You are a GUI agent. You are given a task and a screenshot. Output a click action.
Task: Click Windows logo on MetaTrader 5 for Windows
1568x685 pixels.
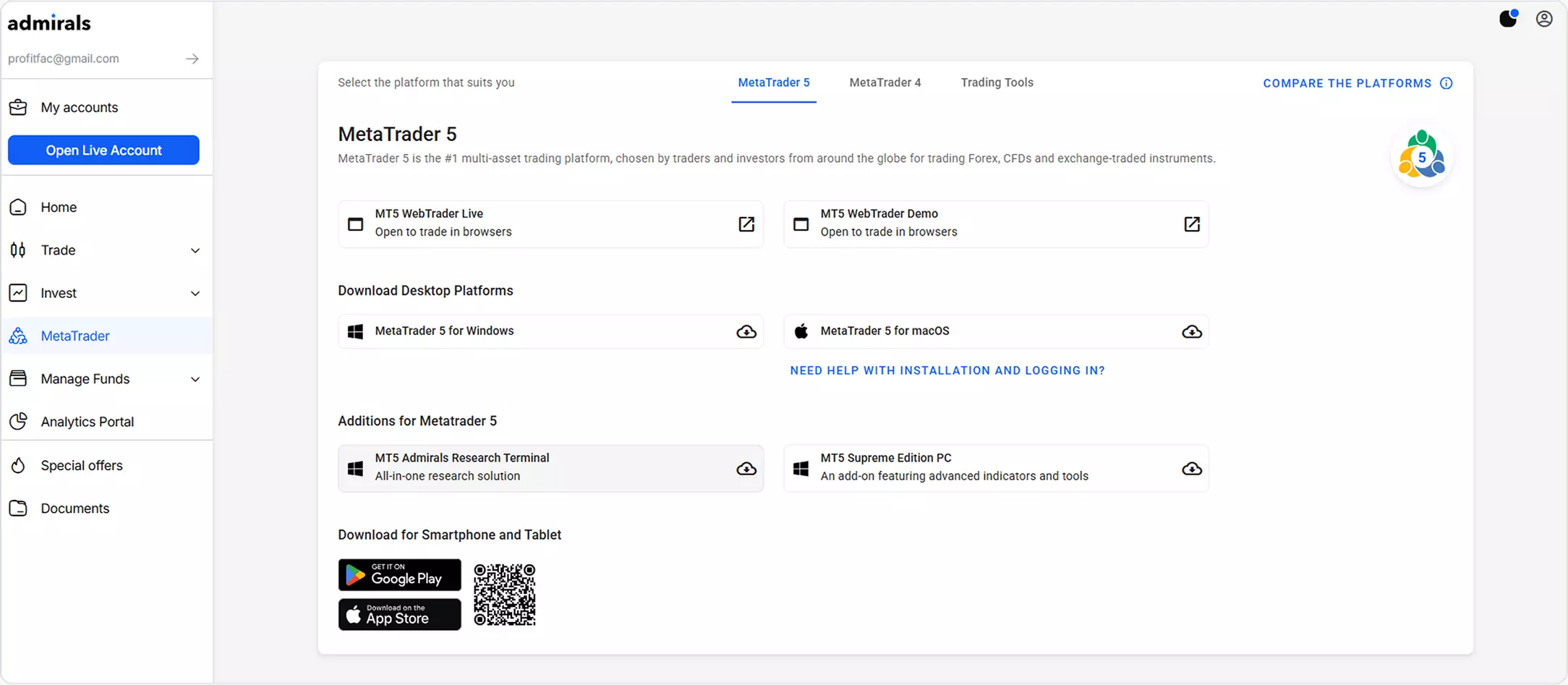tap(356, 331)
